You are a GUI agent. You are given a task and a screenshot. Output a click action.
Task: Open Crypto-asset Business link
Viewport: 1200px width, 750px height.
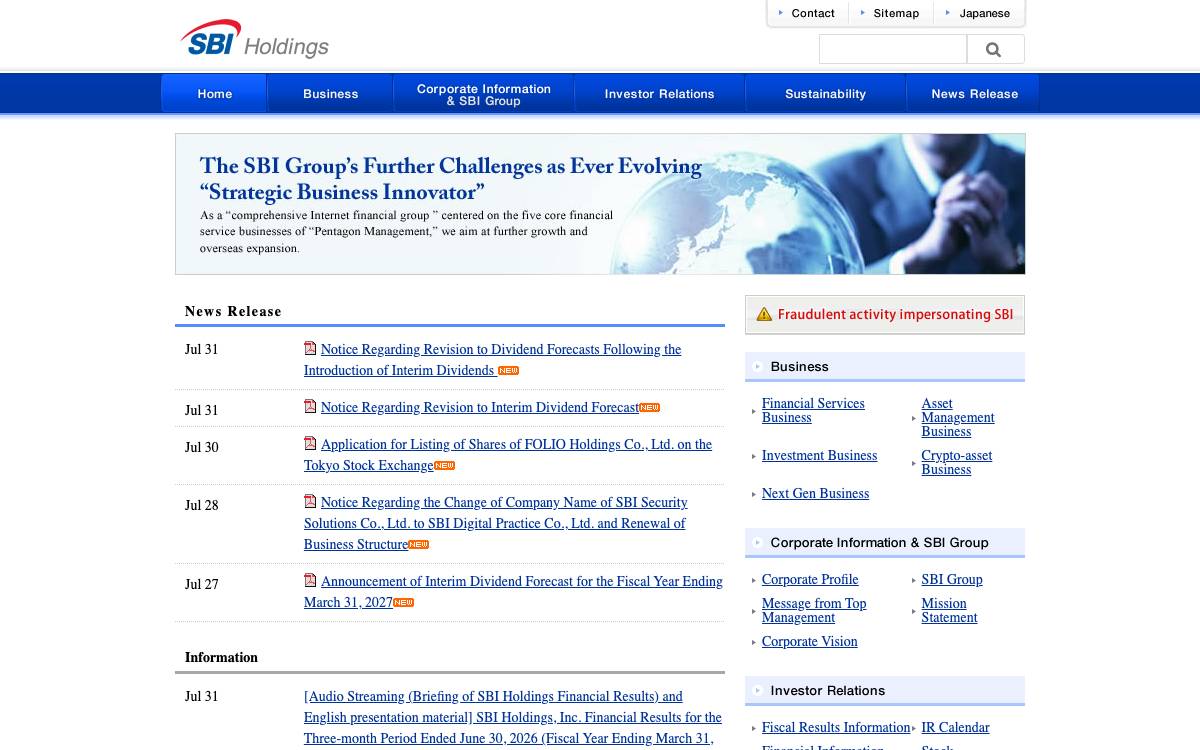(956, 462)
